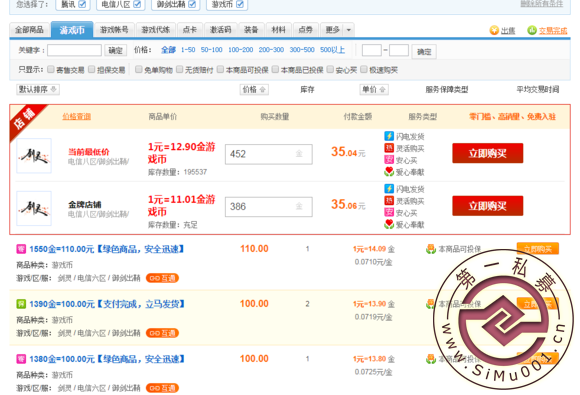Open the 交易完成 link

[553, 31]
